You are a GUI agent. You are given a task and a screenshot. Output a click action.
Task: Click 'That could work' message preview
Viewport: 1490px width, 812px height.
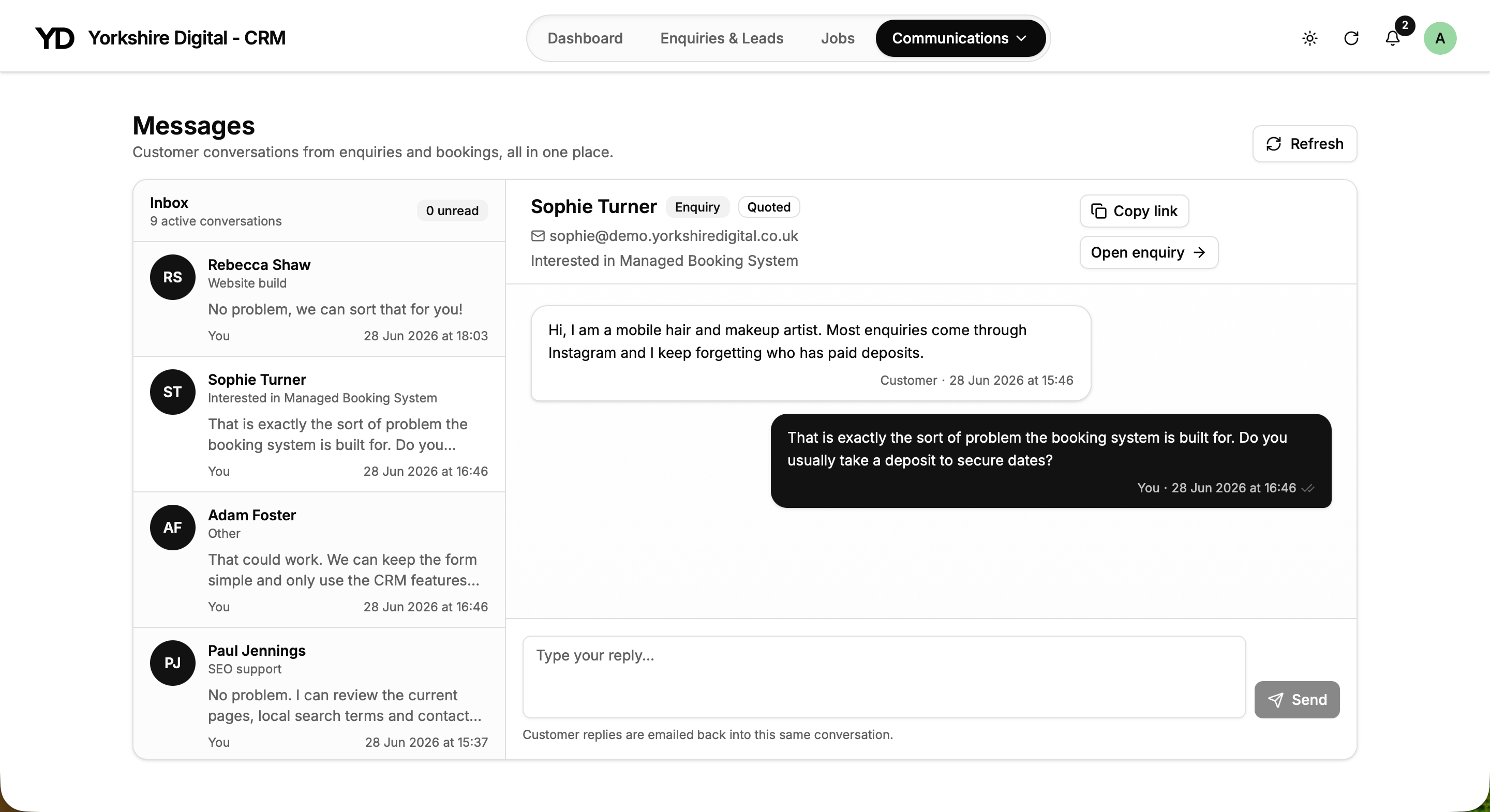pos(343,569)
